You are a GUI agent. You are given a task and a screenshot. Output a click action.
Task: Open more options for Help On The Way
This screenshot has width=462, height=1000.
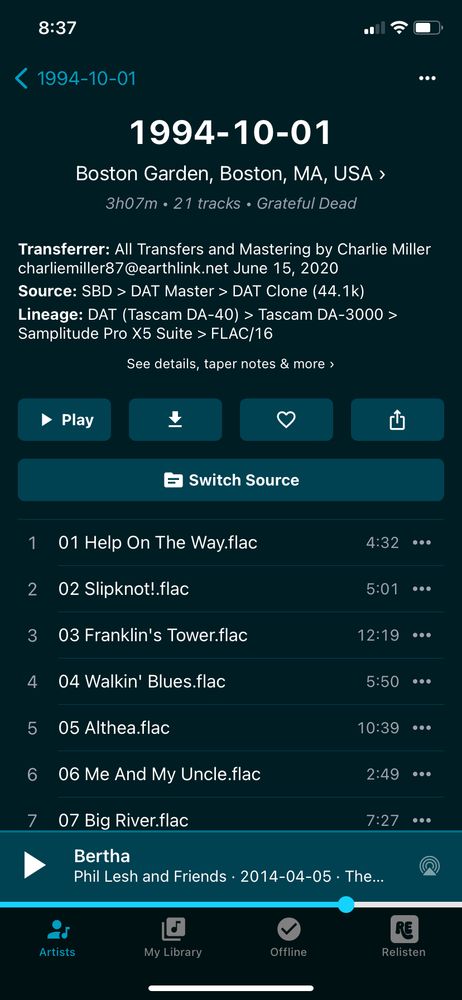point(422,543)
